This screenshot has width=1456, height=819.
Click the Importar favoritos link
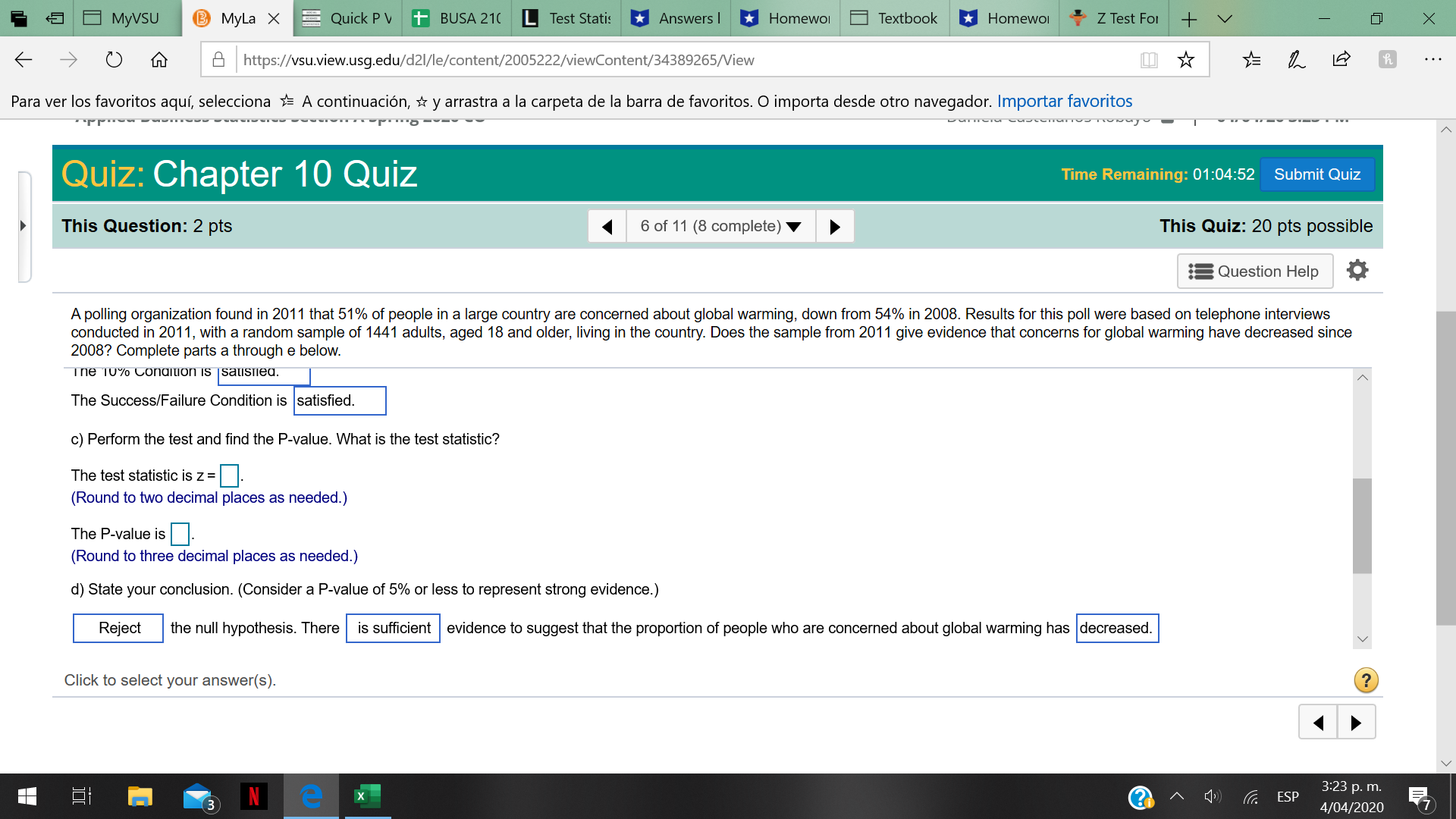[1064, 101]
